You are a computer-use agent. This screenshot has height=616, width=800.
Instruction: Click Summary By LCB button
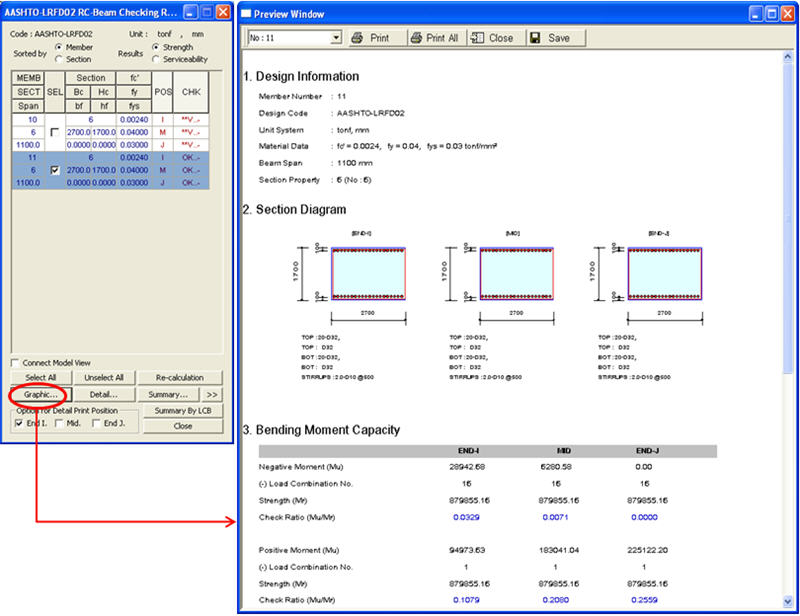pyautogui.click(x=182, y=410)
